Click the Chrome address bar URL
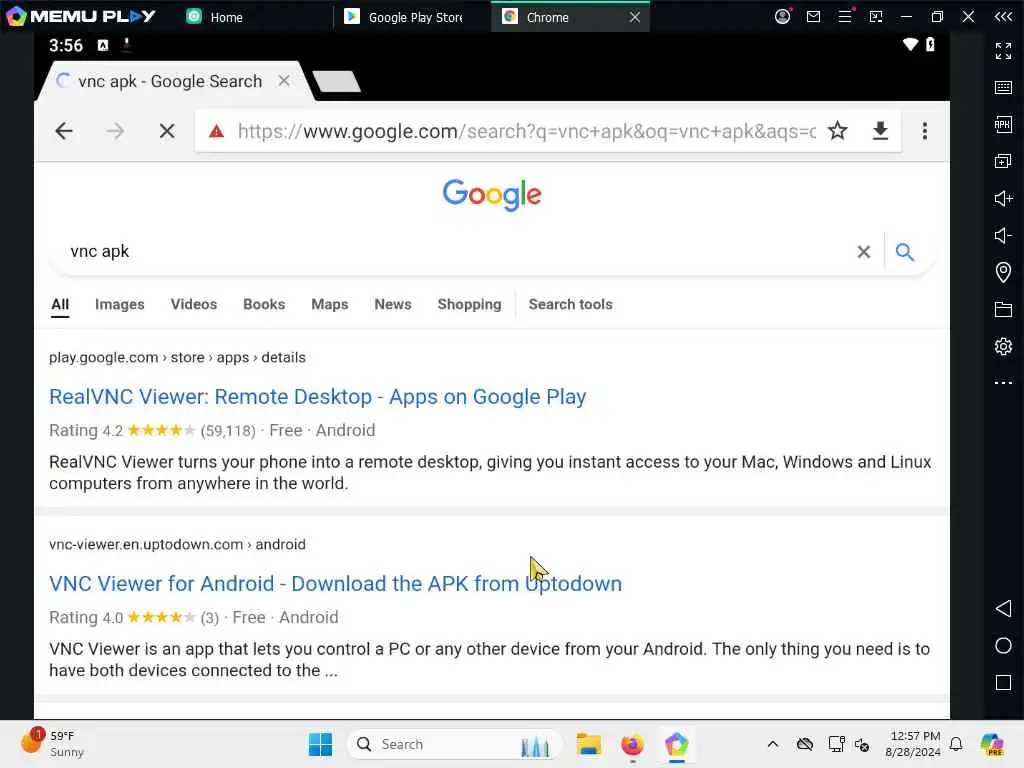Viewport: 1024px width, 768px height. point(526,131)
